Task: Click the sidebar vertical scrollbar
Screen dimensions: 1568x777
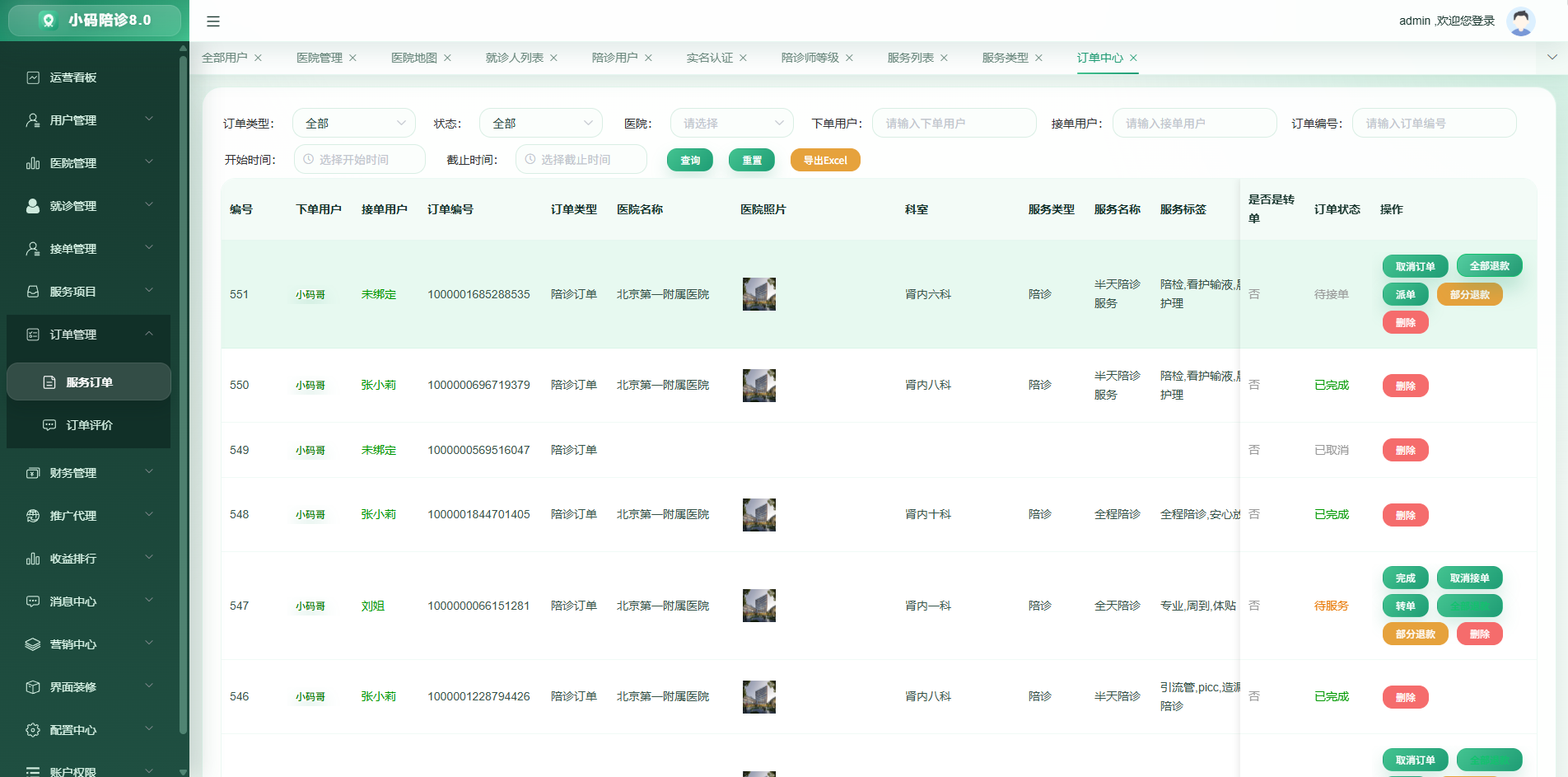Action: pos(183,396)
